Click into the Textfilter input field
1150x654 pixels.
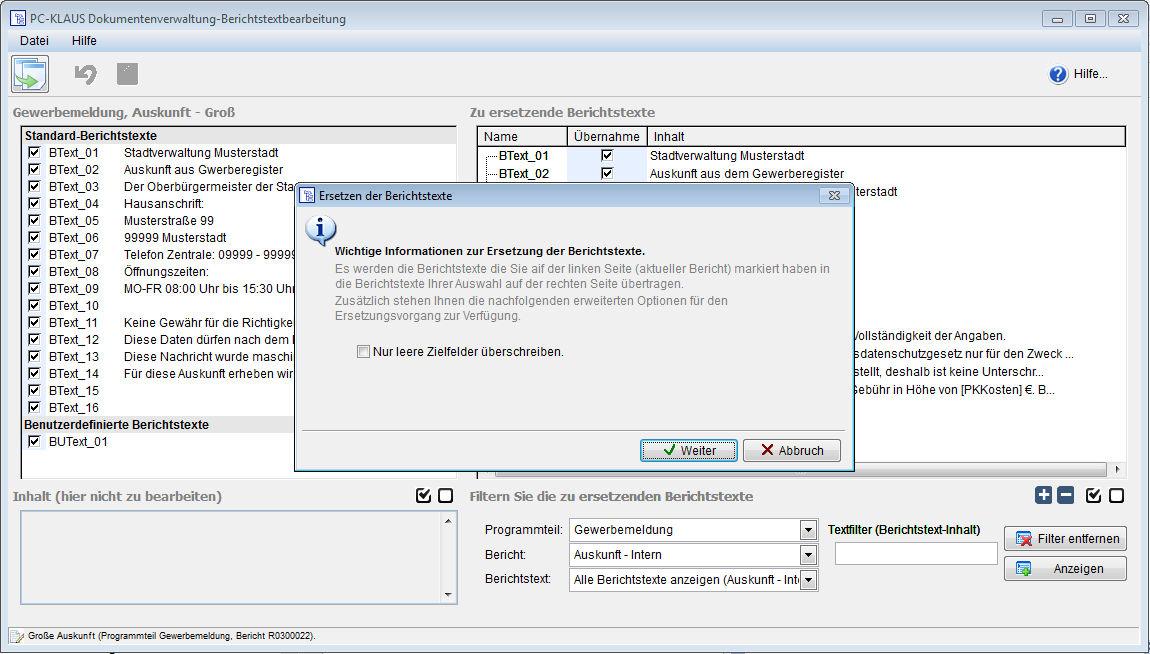pos(916,554)
